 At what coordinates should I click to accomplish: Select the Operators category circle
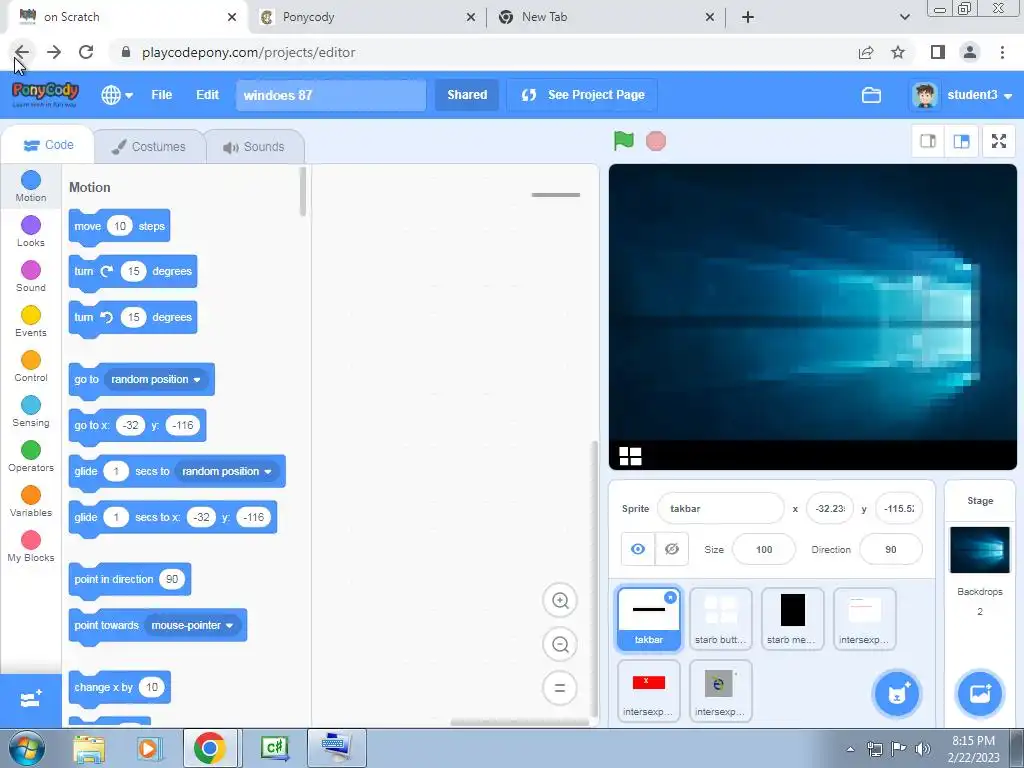[x=31, y=450]
